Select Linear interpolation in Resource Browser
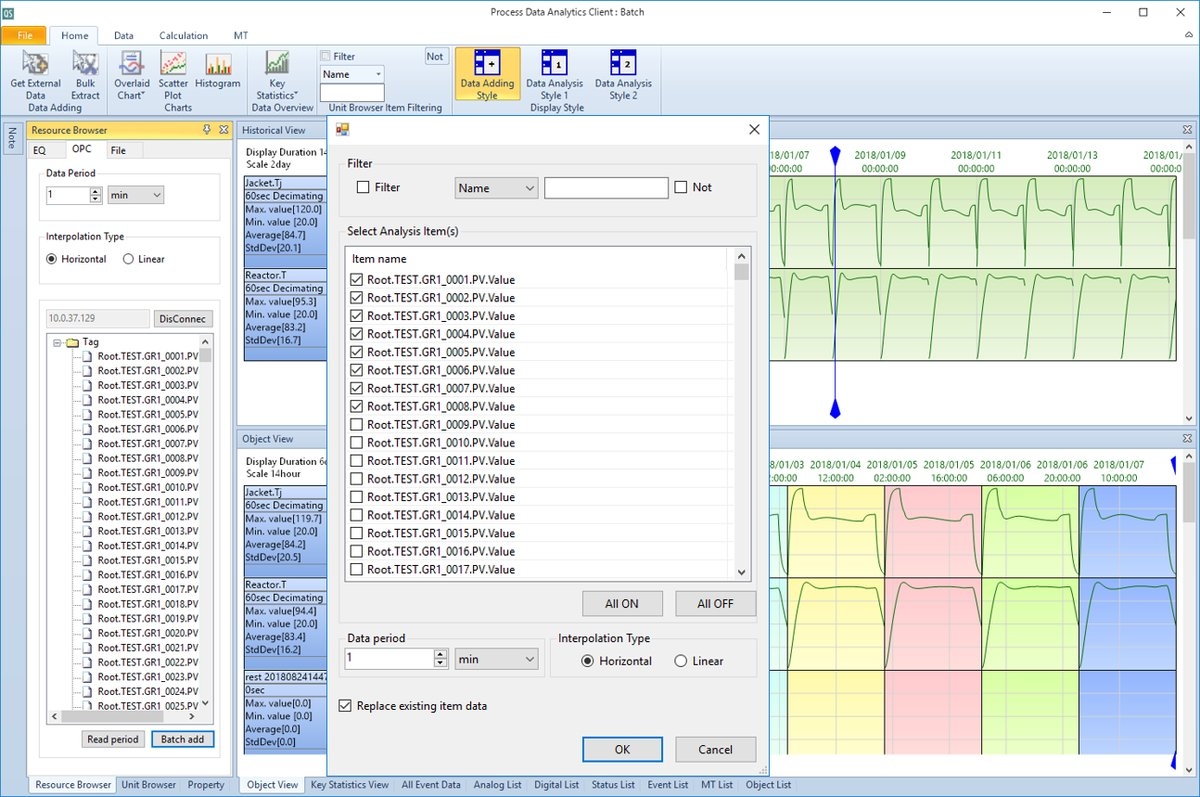 [x=128, y=259]
